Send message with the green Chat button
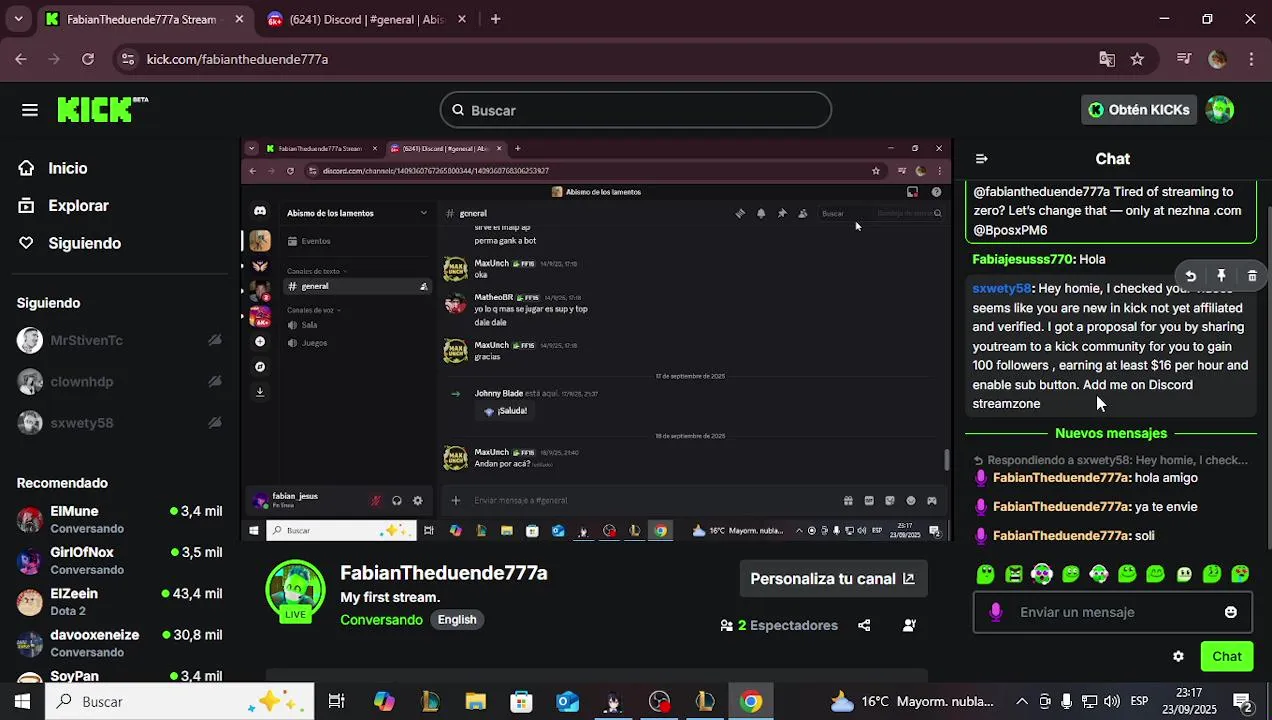Image resolution: width=1272 pixels, height=720 pixels. coord(1227,657)
